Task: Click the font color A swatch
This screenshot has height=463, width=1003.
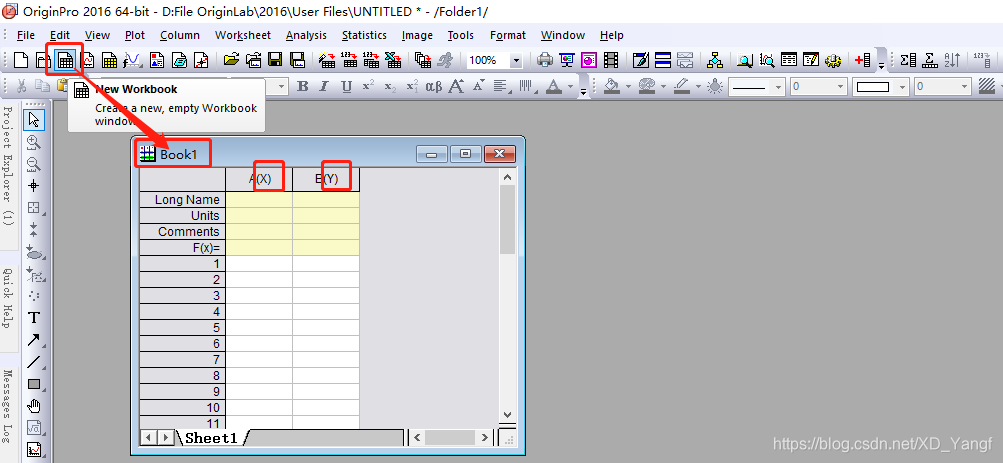Action: click(x=554, y=86)
